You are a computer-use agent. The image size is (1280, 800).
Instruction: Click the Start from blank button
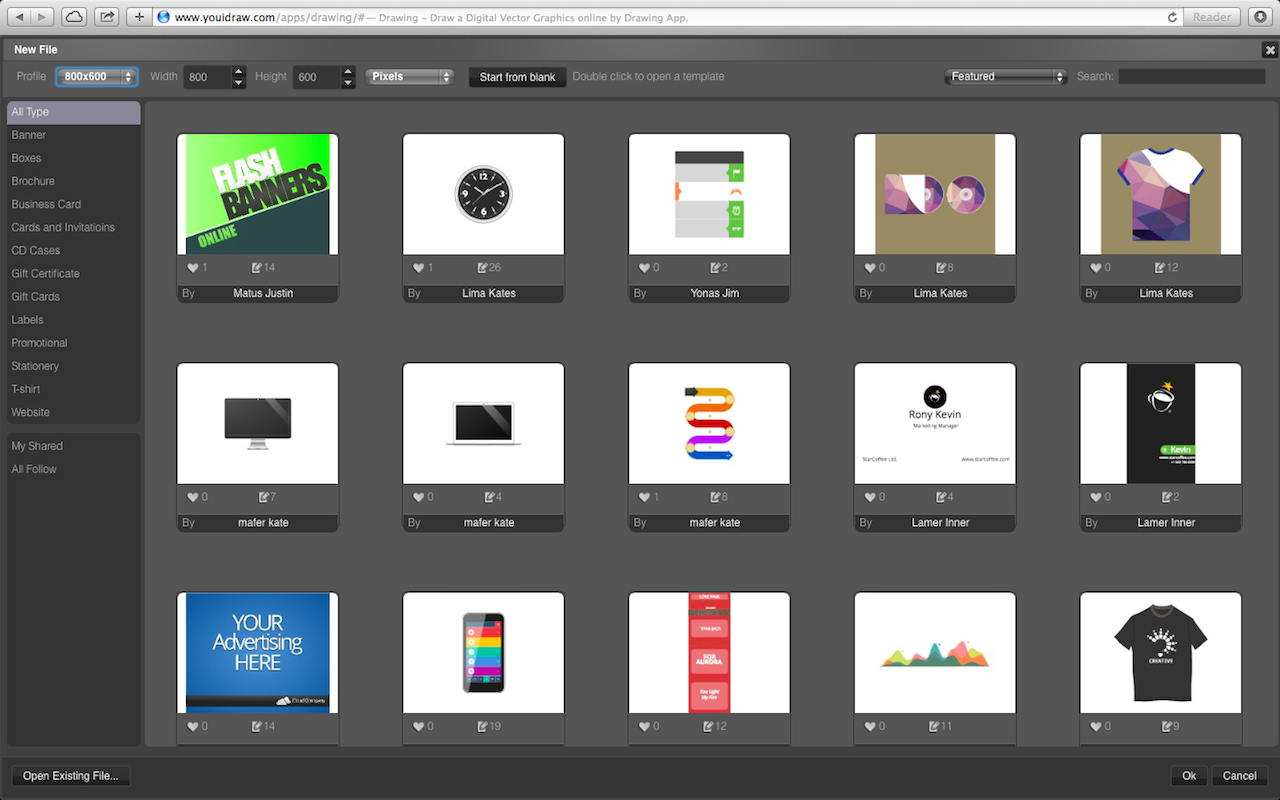(x=517, y=77)
